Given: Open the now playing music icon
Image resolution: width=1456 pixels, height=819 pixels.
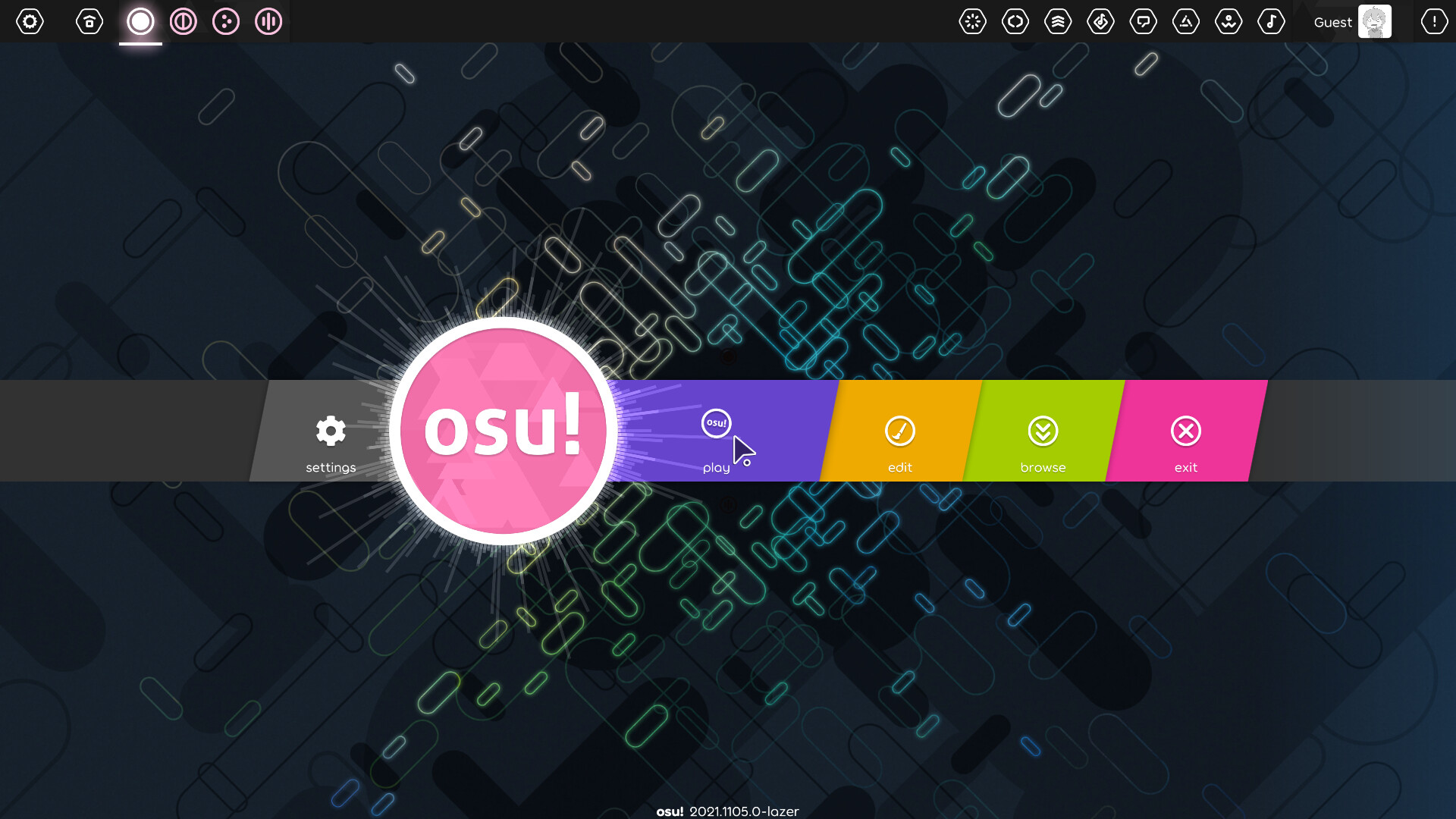Looking at the screenshot, I should coord(1271,21).
